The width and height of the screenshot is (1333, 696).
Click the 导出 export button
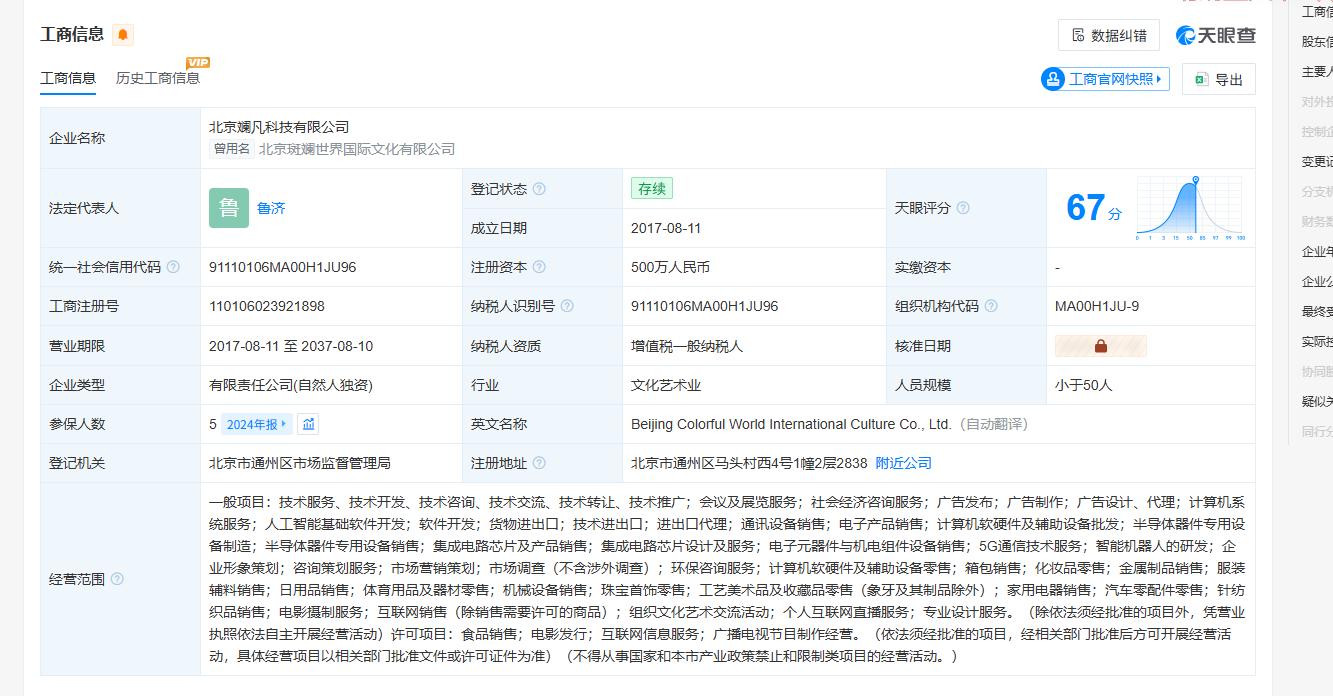point(1218,79)
